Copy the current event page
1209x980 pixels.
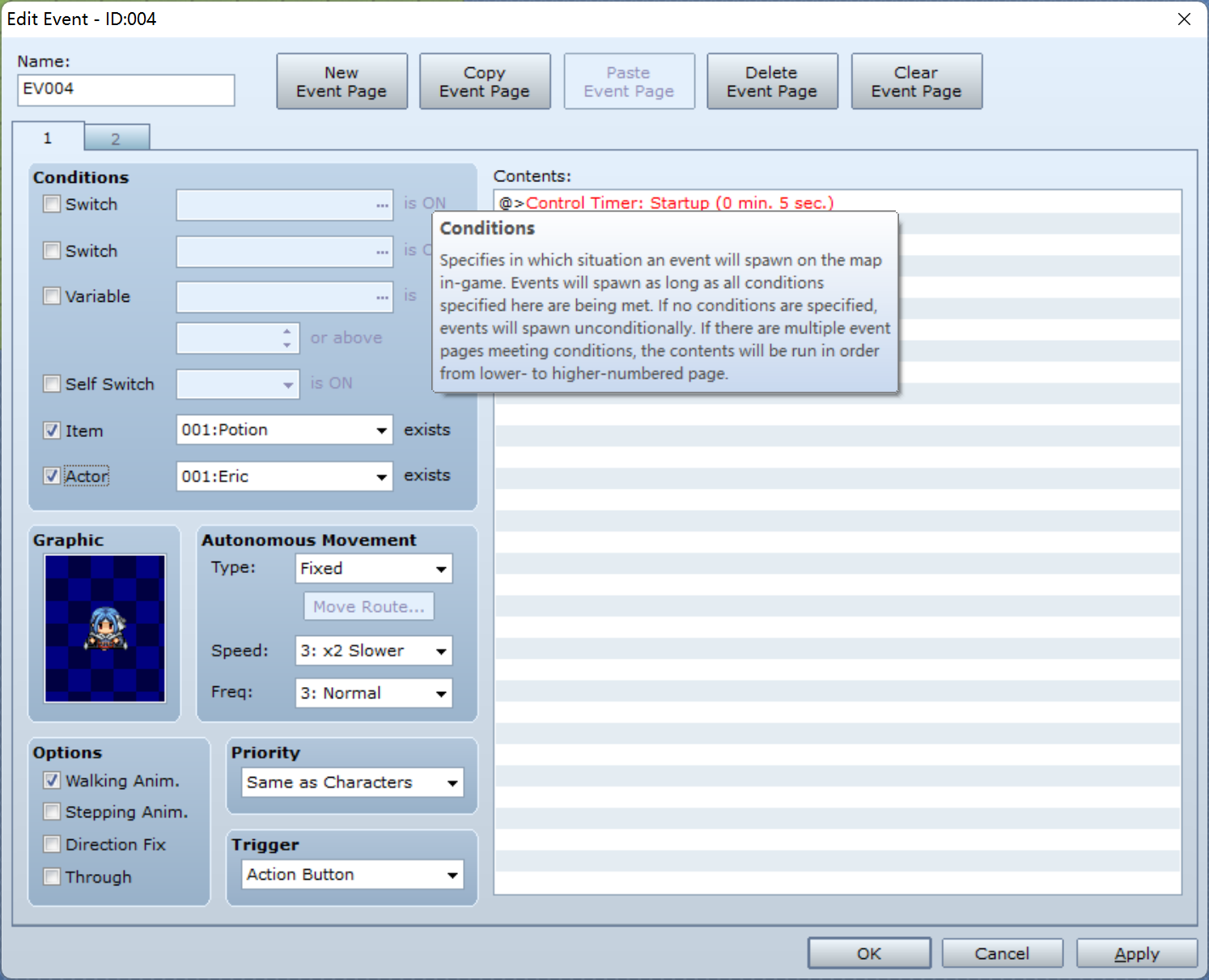pos(485,82)
